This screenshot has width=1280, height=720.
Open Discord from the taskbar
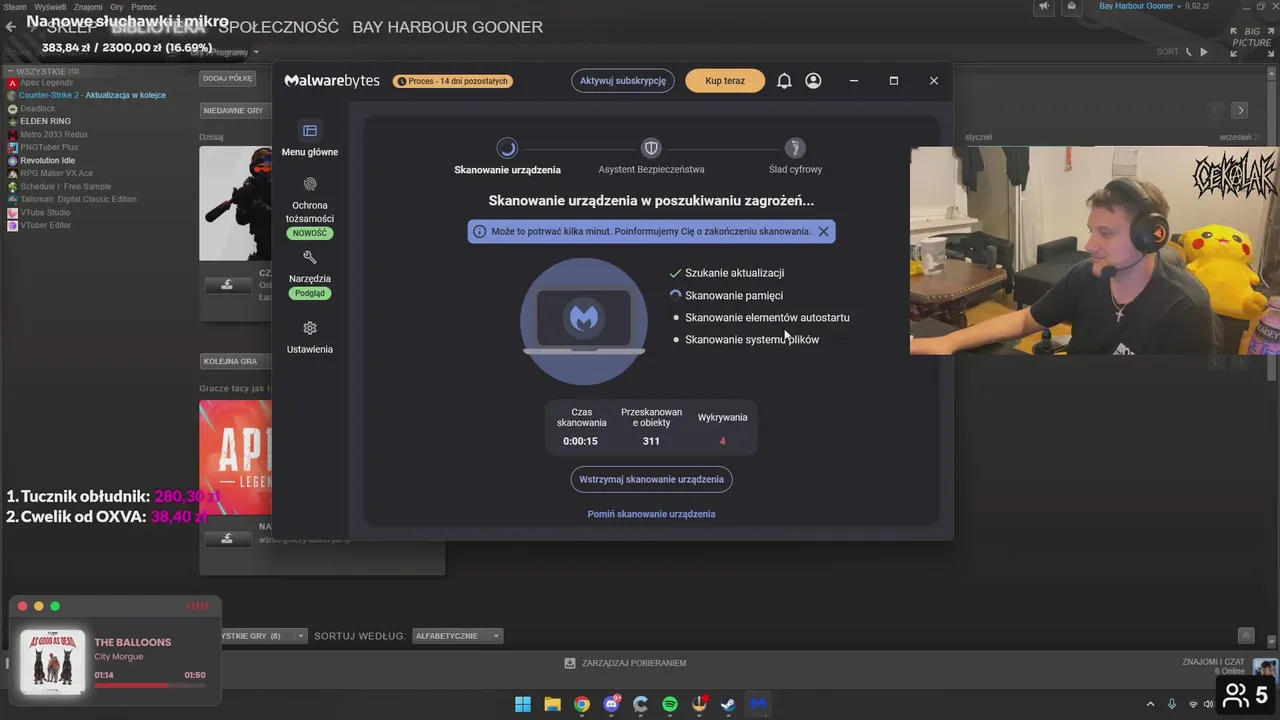tap(611, 704)
